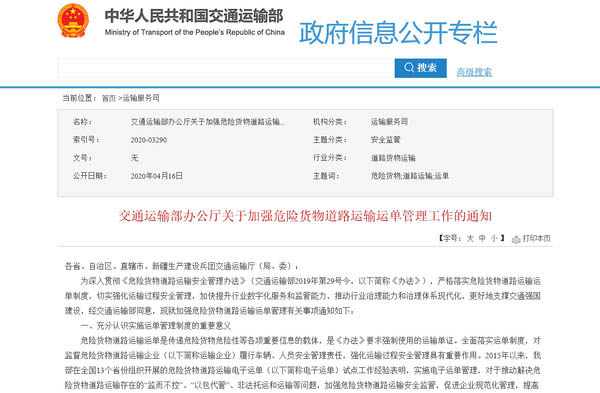The height and width of the screenshot is (393, 600).
Task: Go to 首页 in the breadcrumb
Action: click(109, 98)
